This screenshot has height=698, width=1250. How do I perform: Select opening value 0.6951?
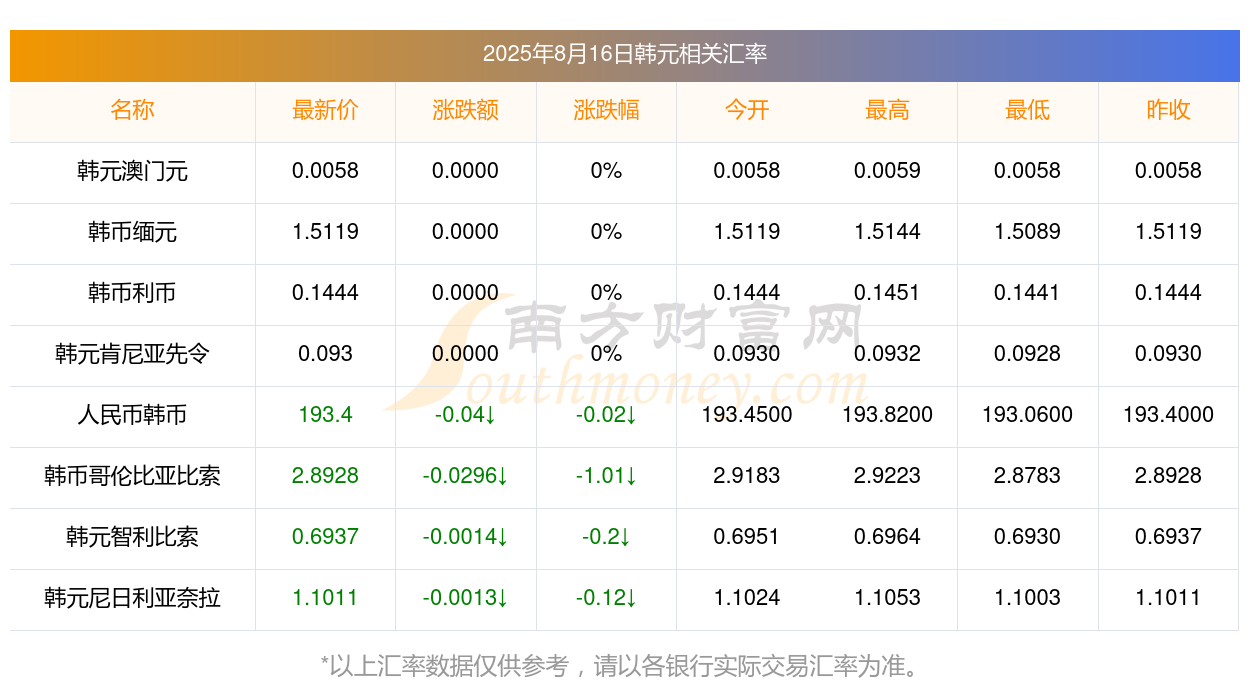[747, 537]
